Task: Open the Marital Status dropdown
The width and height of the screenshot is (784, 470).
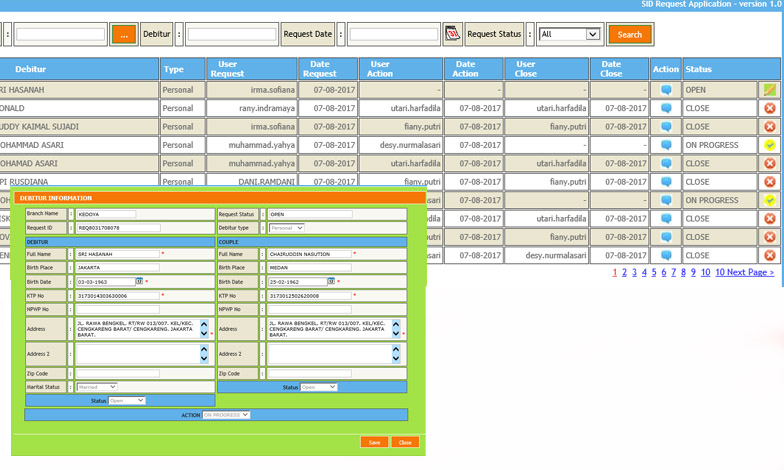Action: pos(97,387)
